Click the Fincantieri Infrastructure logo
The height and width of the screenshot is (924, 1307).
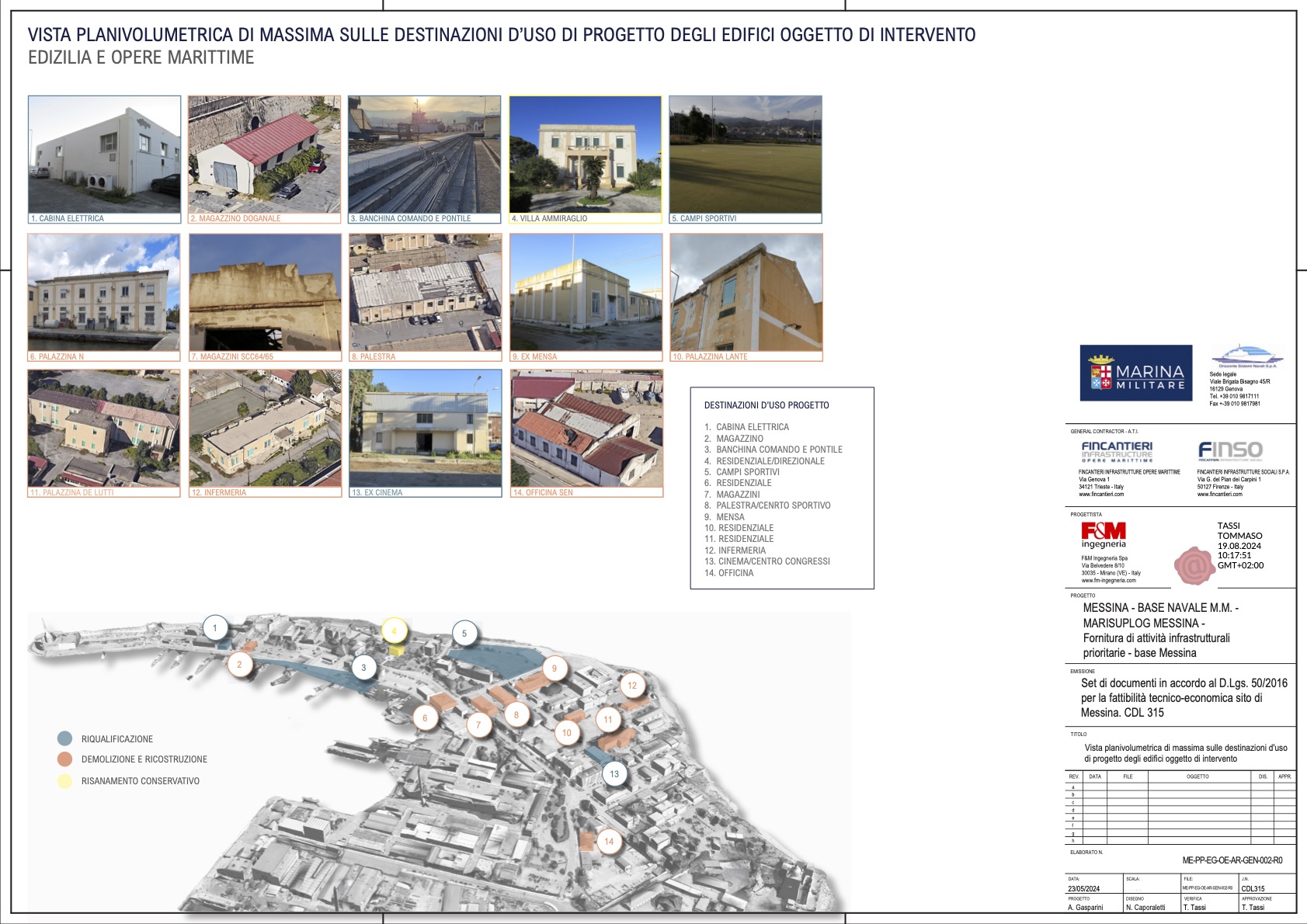tap(1117, 451)
